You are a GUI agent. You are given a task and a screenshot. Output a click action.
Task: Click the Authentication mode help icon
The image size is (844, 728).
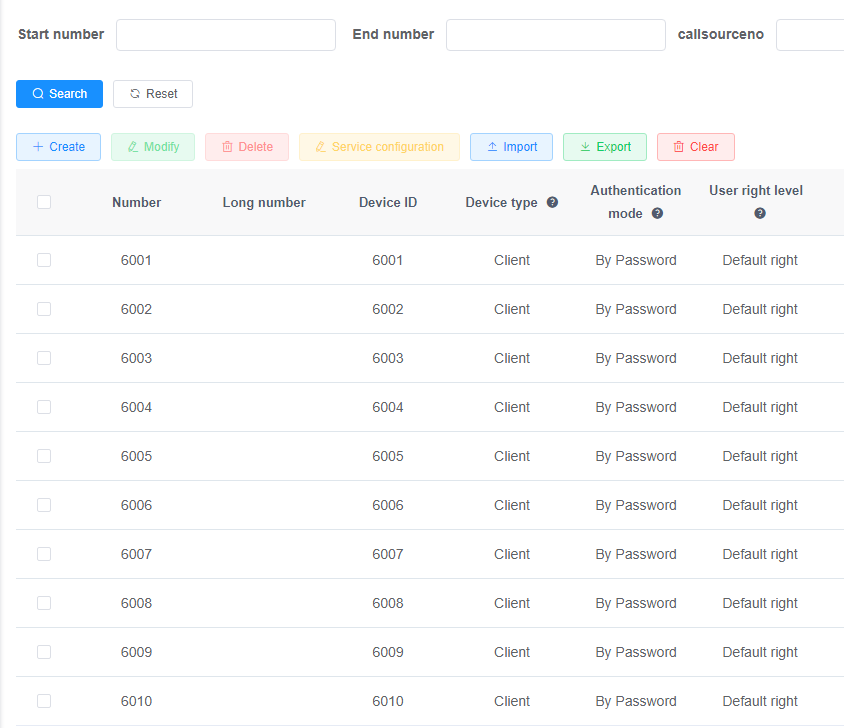[657, 214]
